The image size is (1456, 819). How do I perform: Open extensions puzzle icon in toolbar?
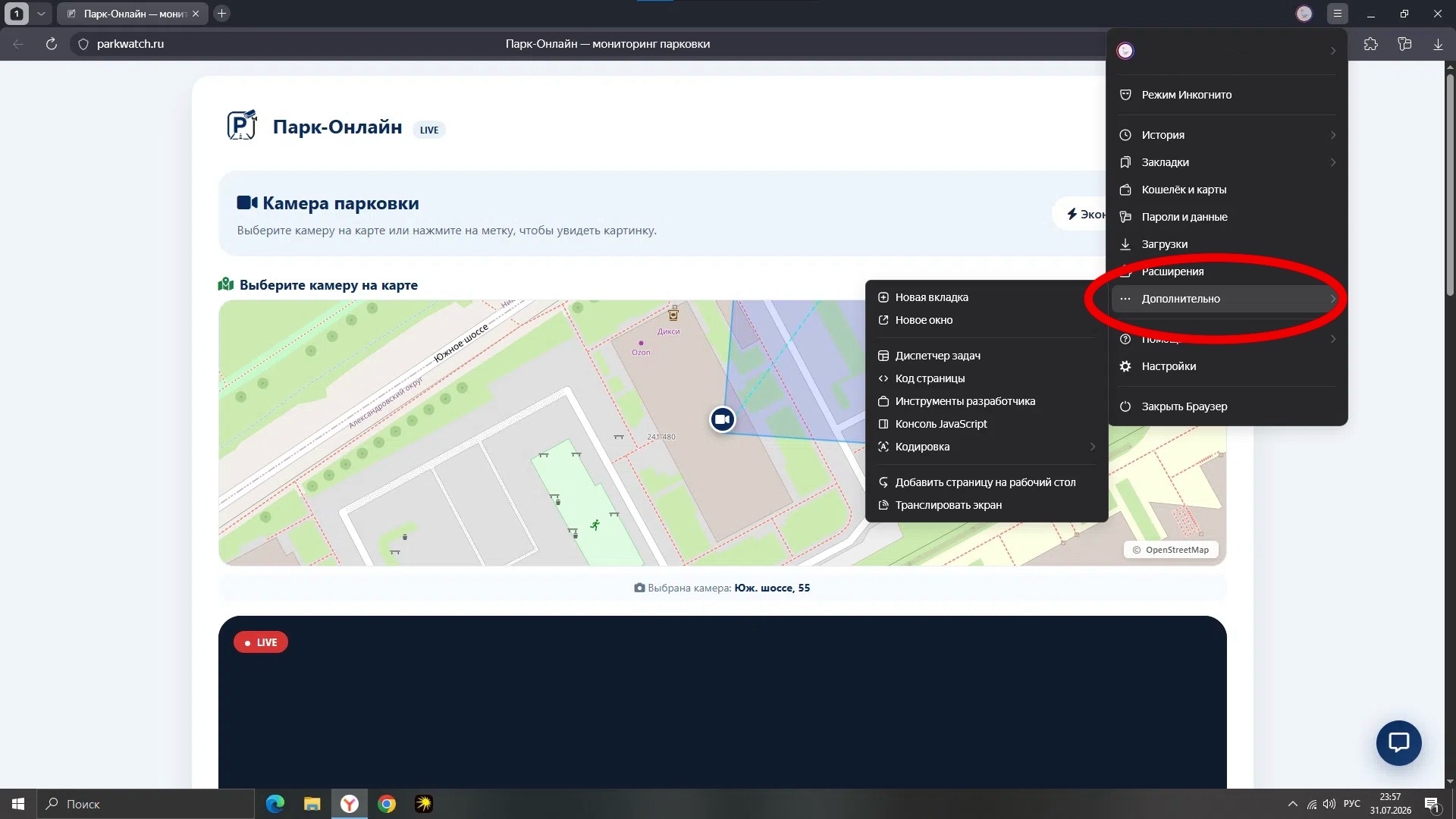(x=1371, y=44)
